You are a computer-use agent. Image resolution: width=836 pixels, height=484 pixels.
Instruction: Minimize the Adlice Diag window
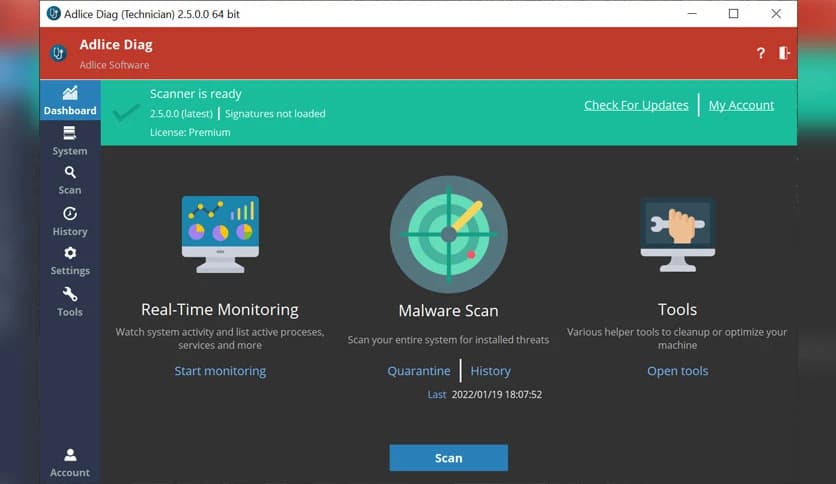[692, 13]
